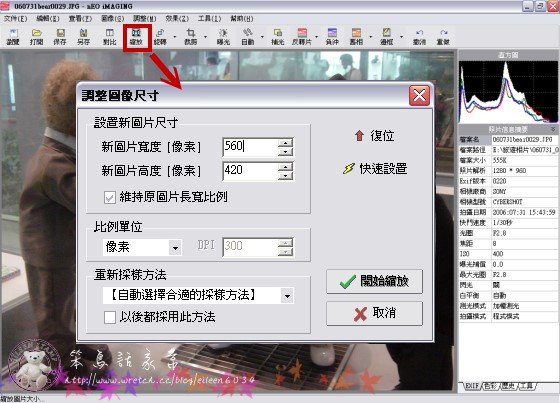Click the 曝光 (Exposure) toolbar icon

[x=223, y=37]
